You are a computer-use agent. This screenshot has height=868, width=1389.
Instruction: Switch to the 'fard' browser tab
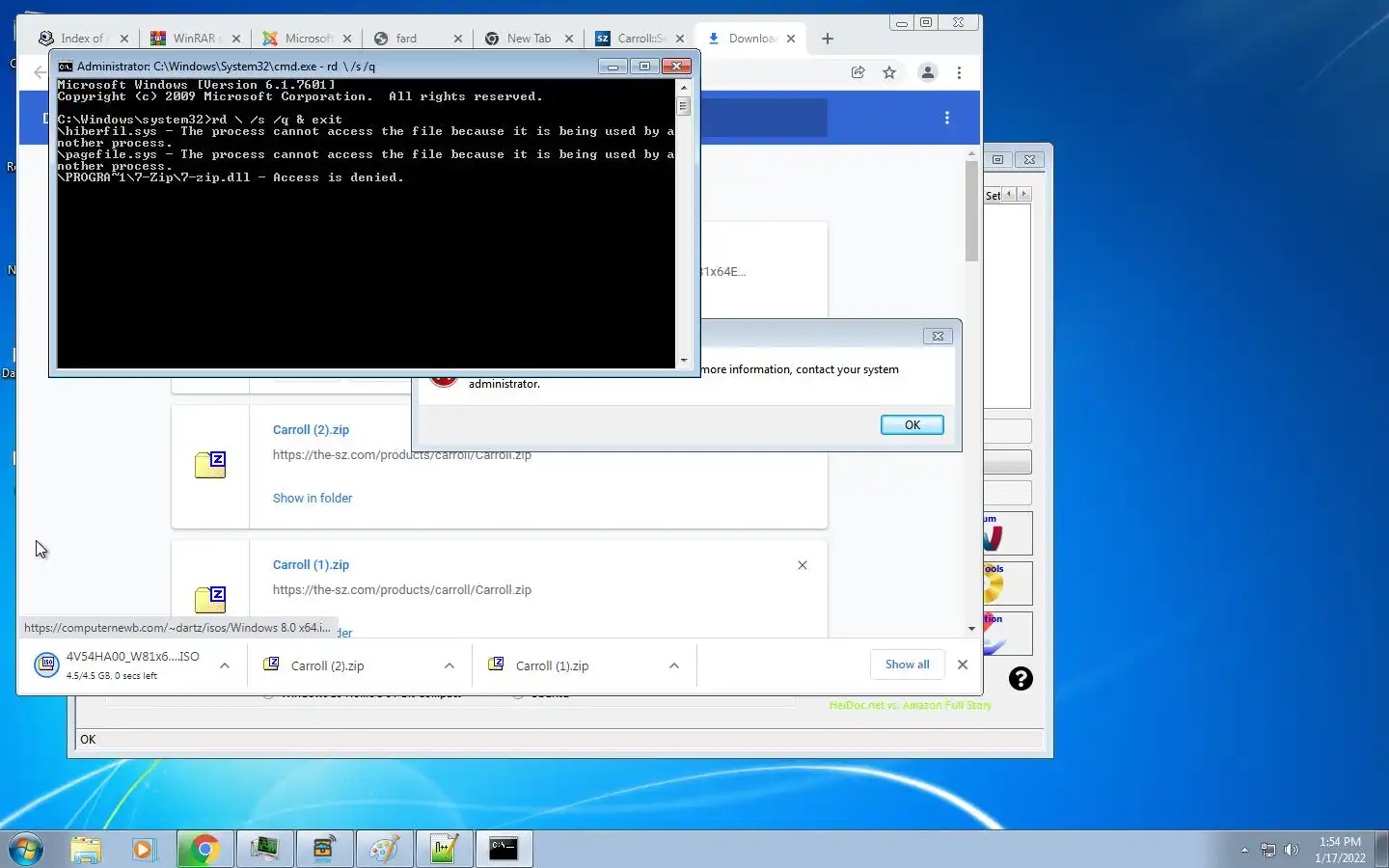(x=405, y=39)
